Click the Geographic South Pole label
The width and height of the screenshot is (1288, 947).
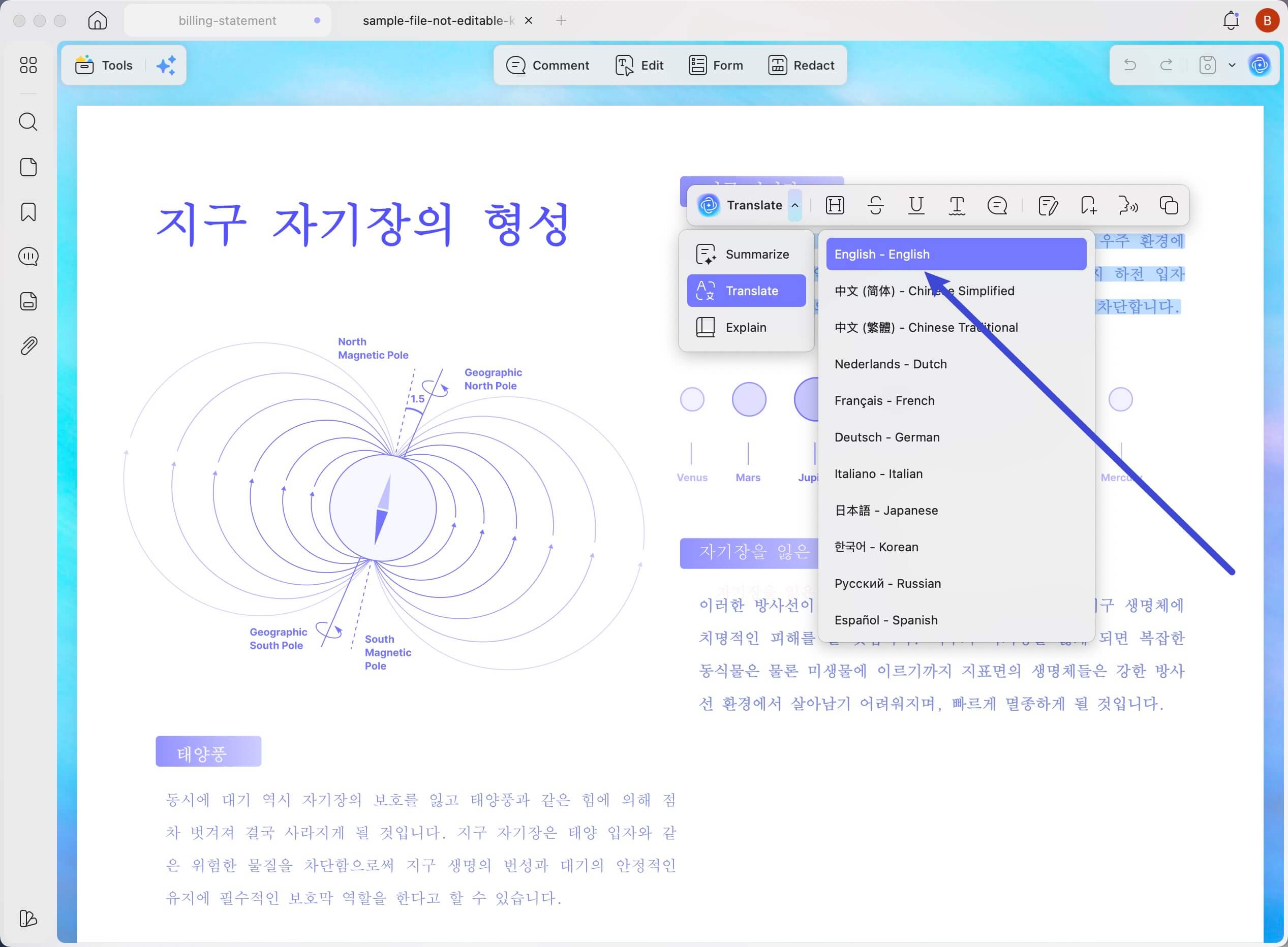278,639
